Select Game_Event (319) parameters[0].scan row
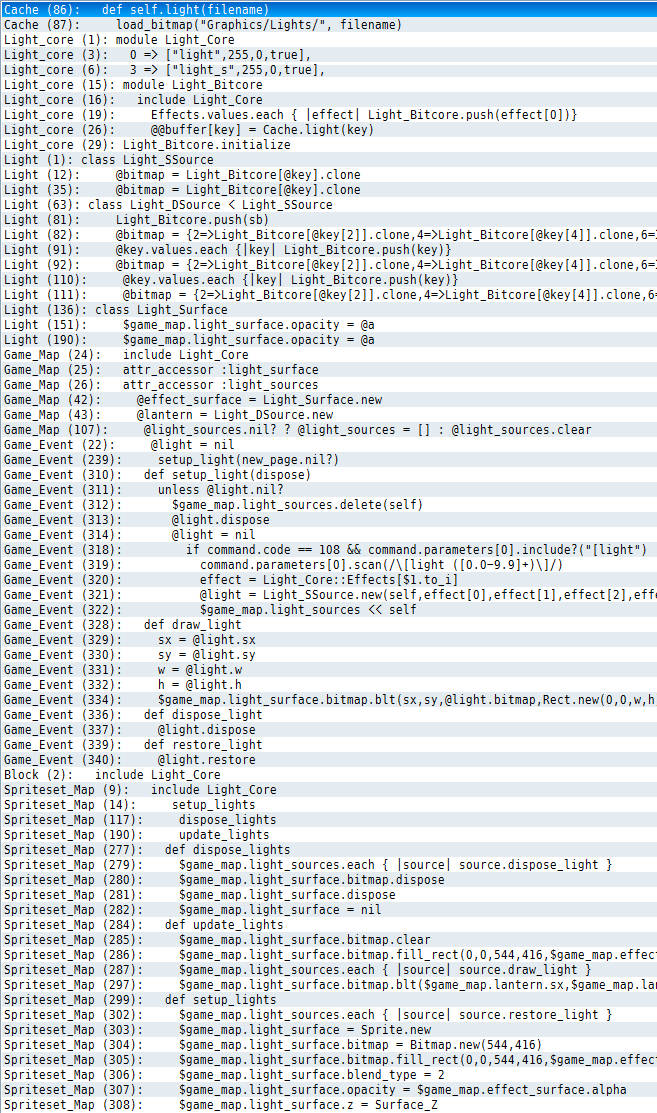Viewport: 657px width, 1113px height. click(328, 565)
